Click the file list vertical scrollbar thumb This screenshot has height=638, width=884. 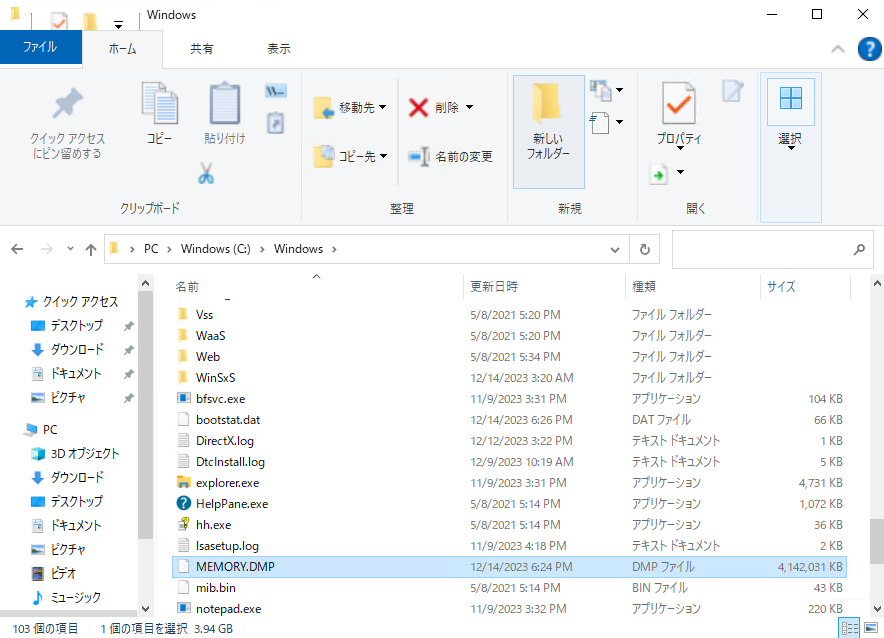pos(877,541)
